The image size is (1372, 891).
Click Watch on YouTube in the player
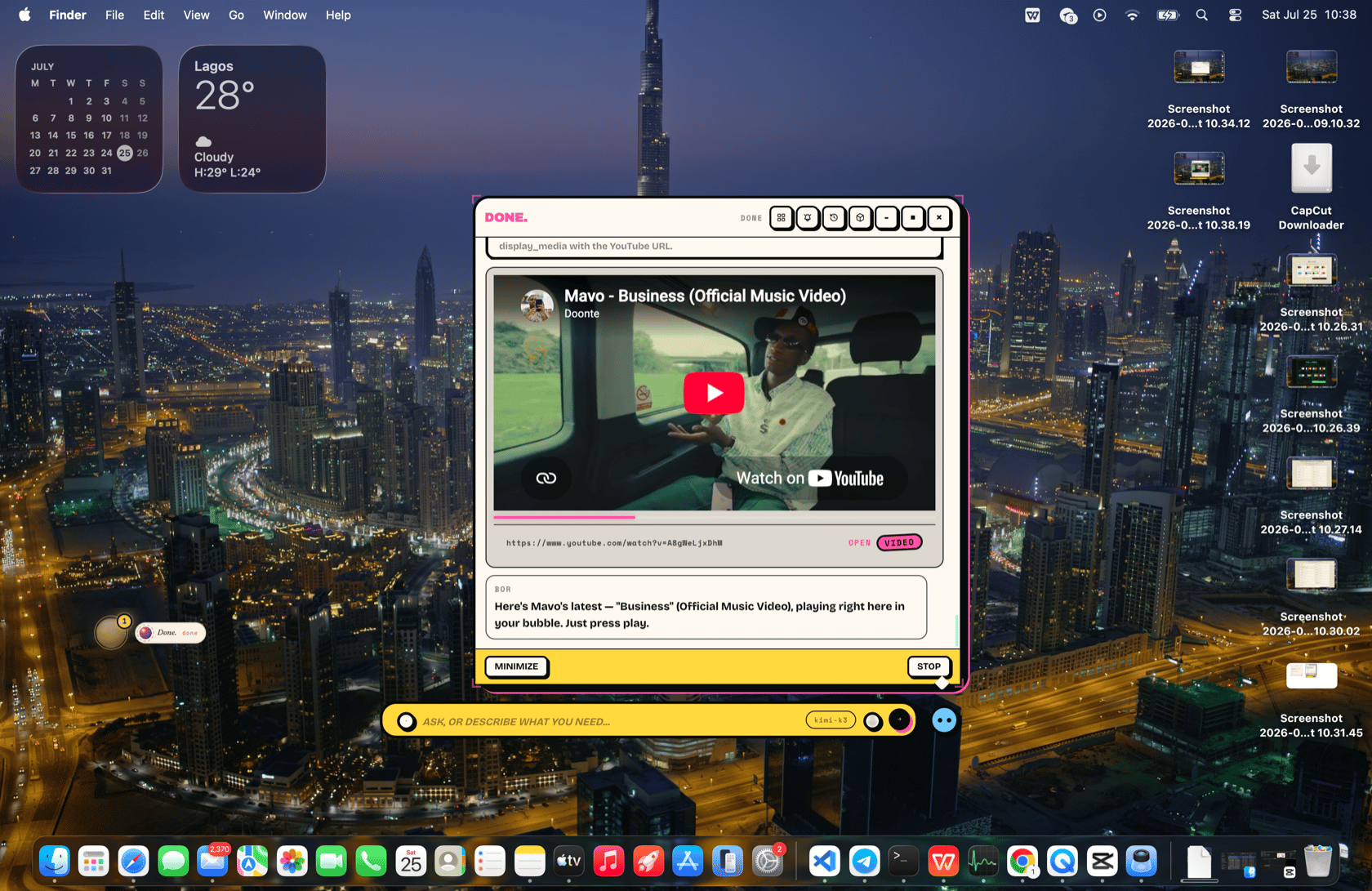tap(809, 479)
